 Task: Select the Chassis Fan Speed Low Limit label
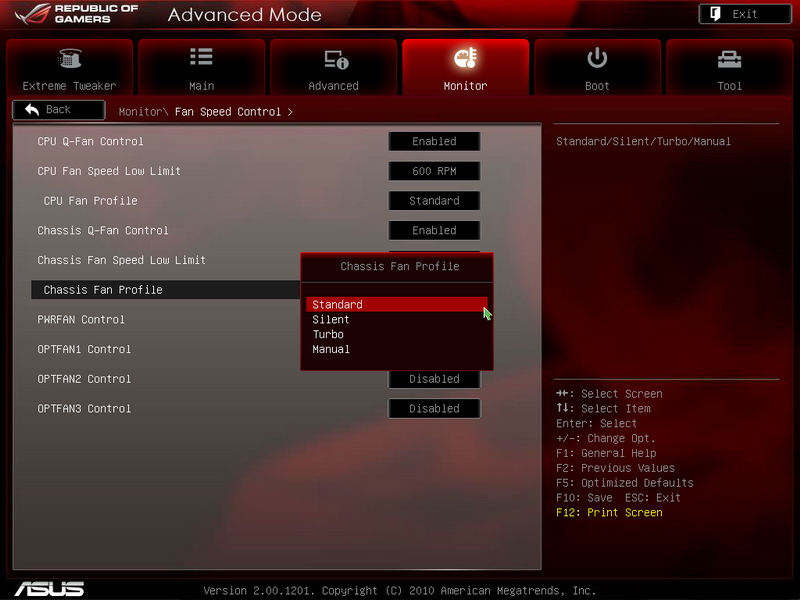point(121,260)
